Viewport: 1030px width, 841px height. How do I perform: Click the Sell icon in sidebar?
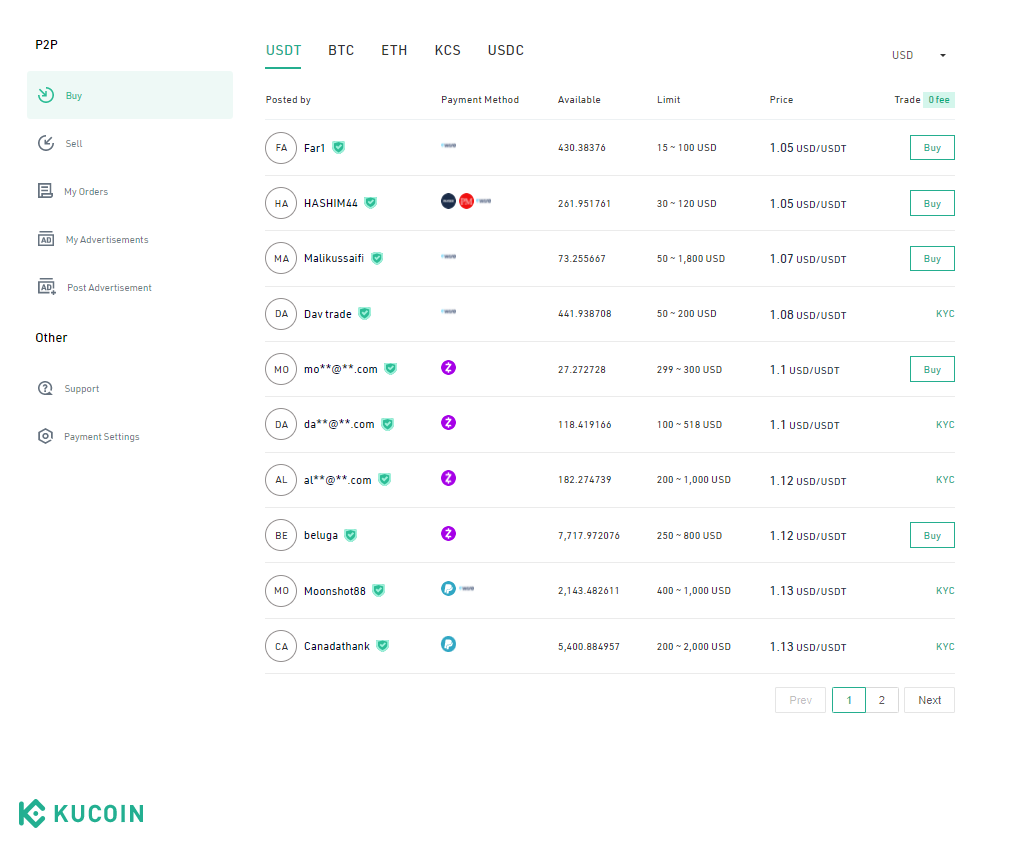tap(45, 143)
